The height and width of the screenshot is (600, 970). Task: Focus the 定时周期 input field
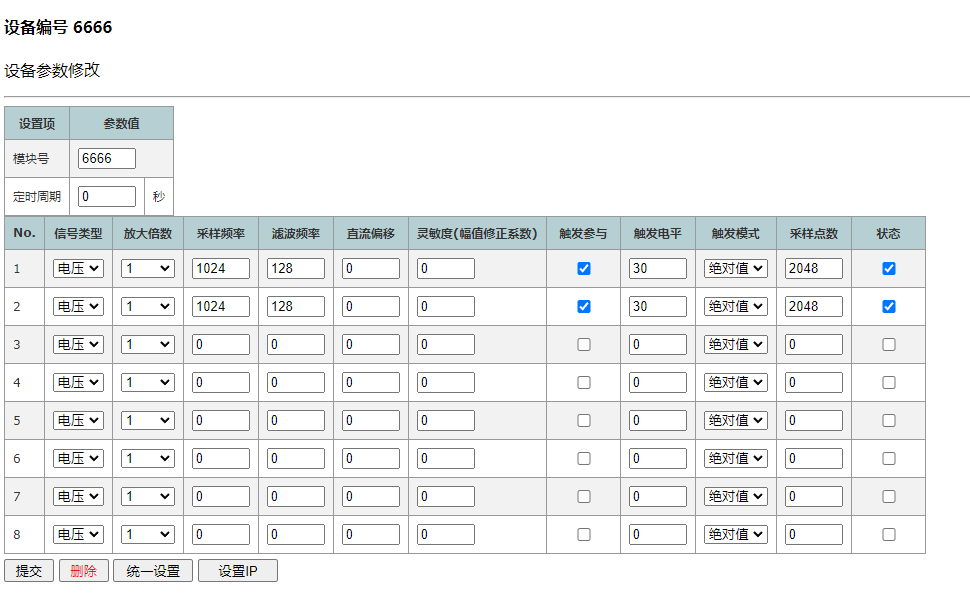pos(107,197)
